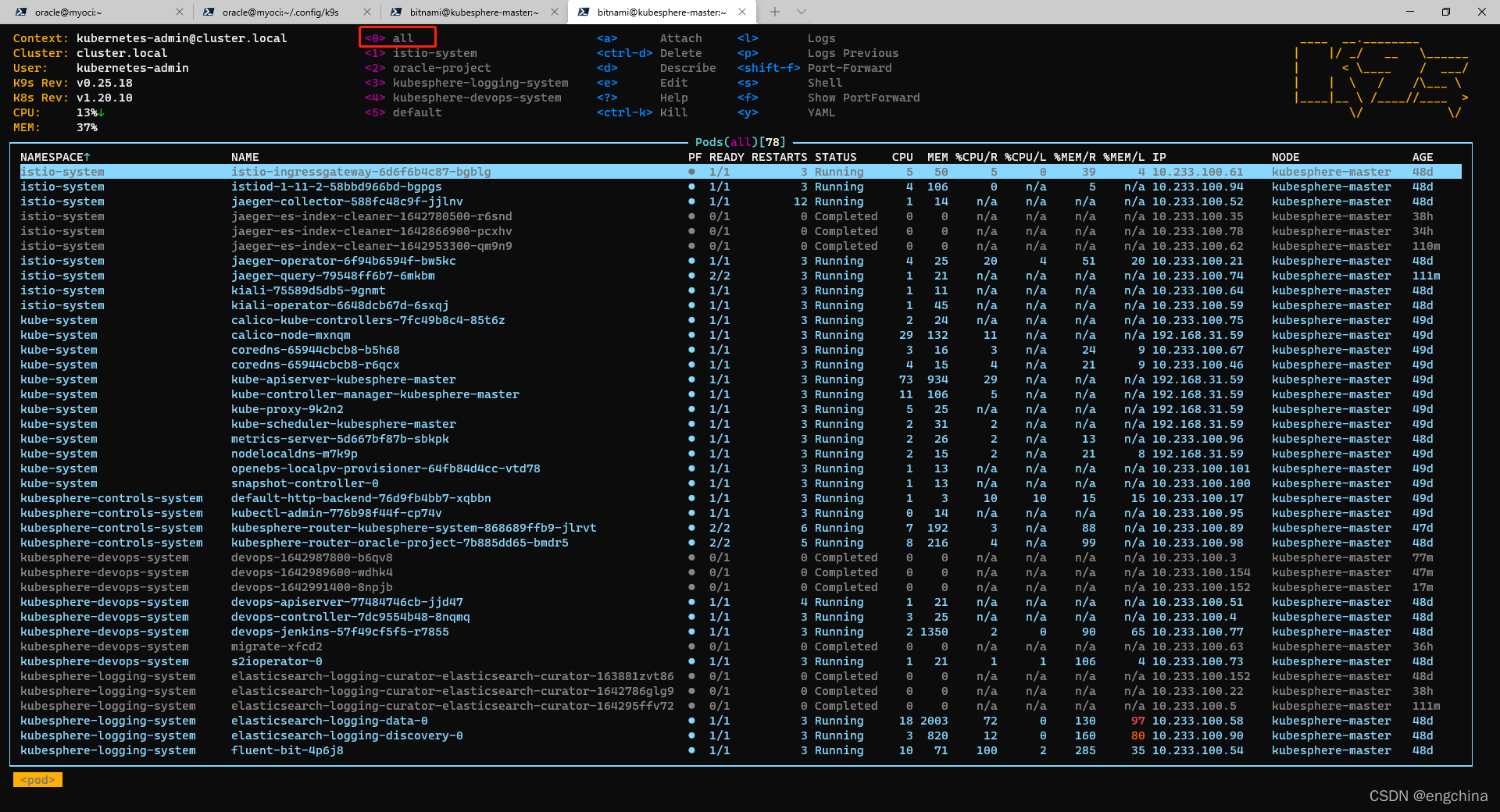This screenshot has width=1500, height=812.
Task: Select the <0> all namespace shortcut
Action: point(389,38)
